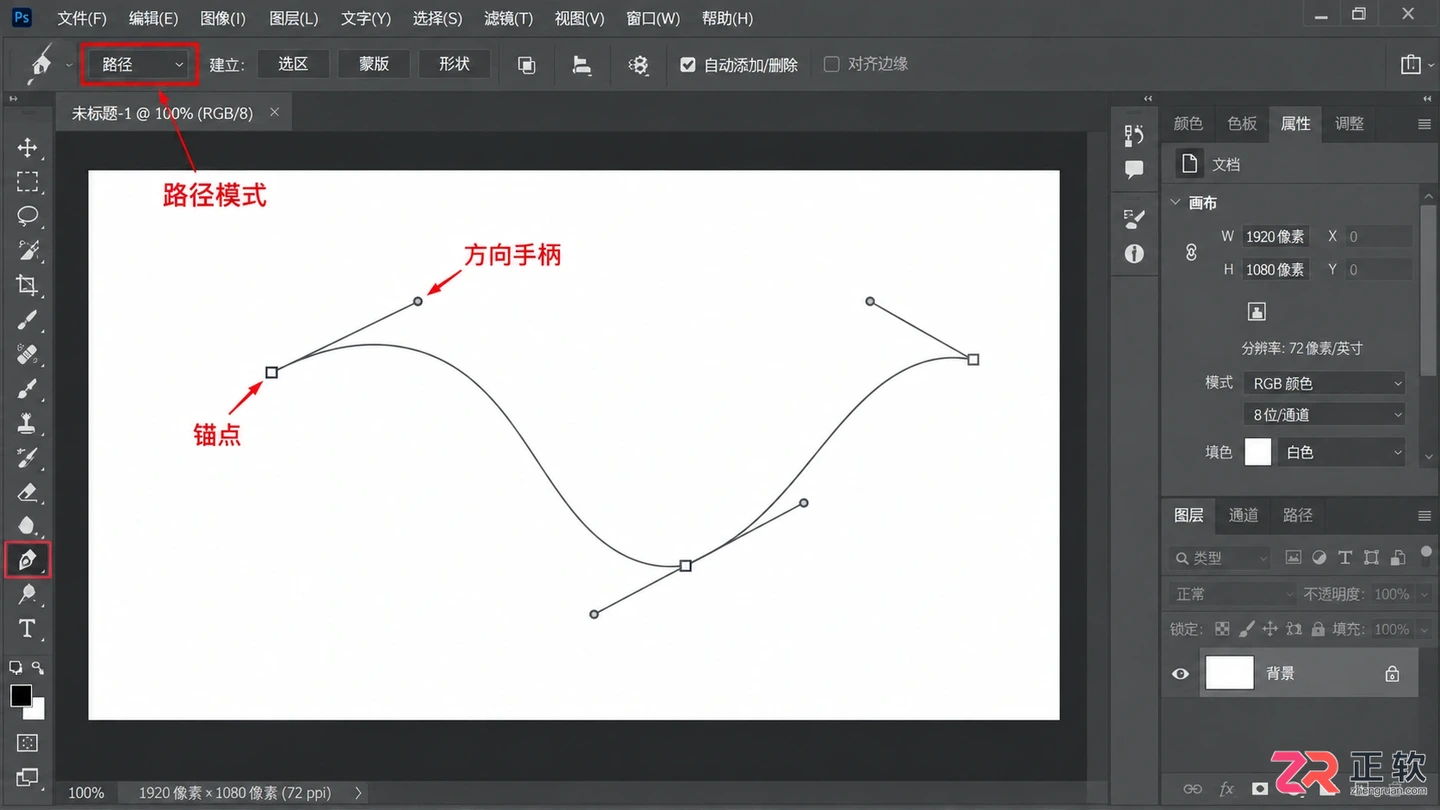Toggle pixel layer filter icon
Image resolution: width=1440 pixels, height=810 pixels.
[1294, 558]
